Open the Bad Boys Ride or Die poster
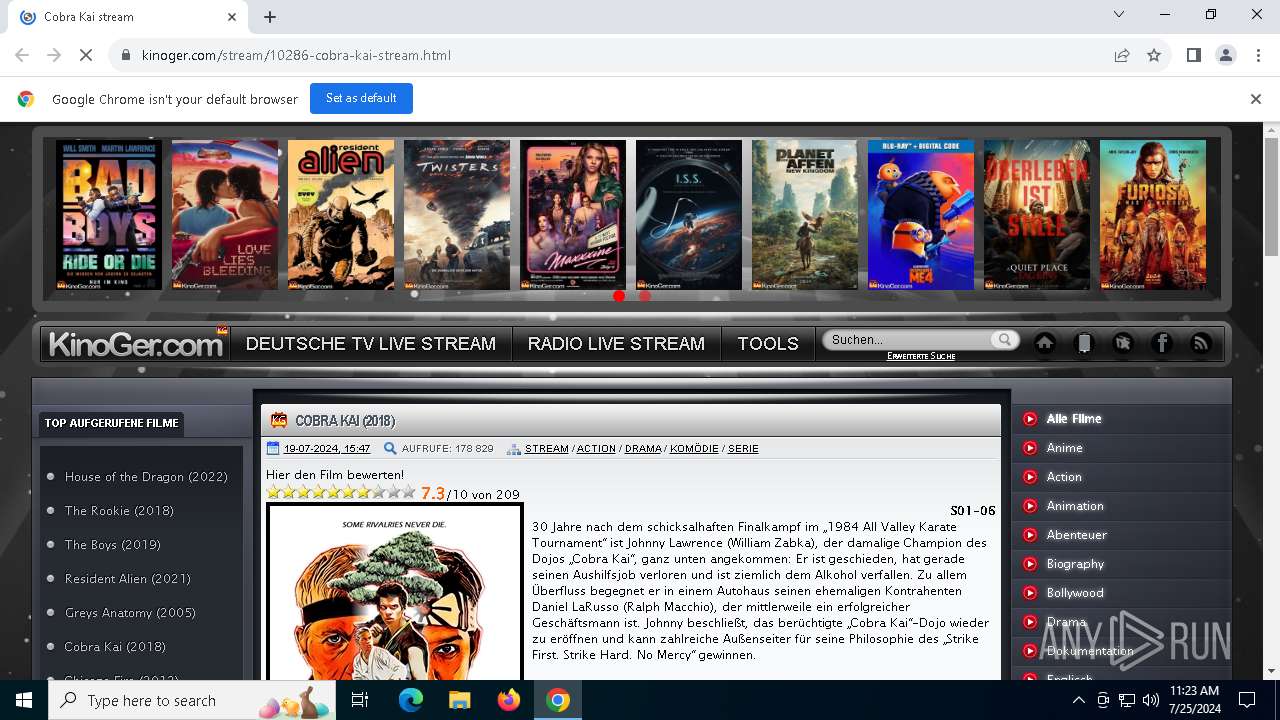The width and height of the screenshot is (1280, 720). pyautogui.click(x=109, y=215)
